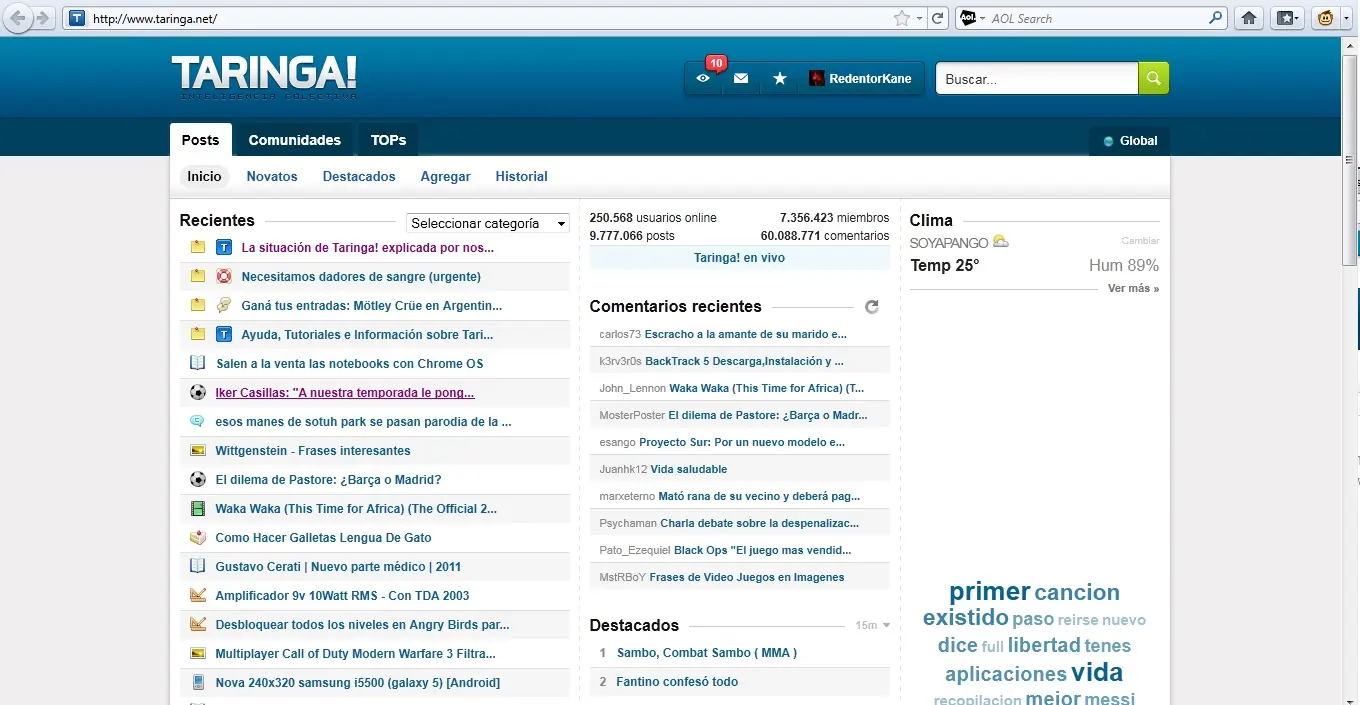Toggle the Global region selector

1130,141
